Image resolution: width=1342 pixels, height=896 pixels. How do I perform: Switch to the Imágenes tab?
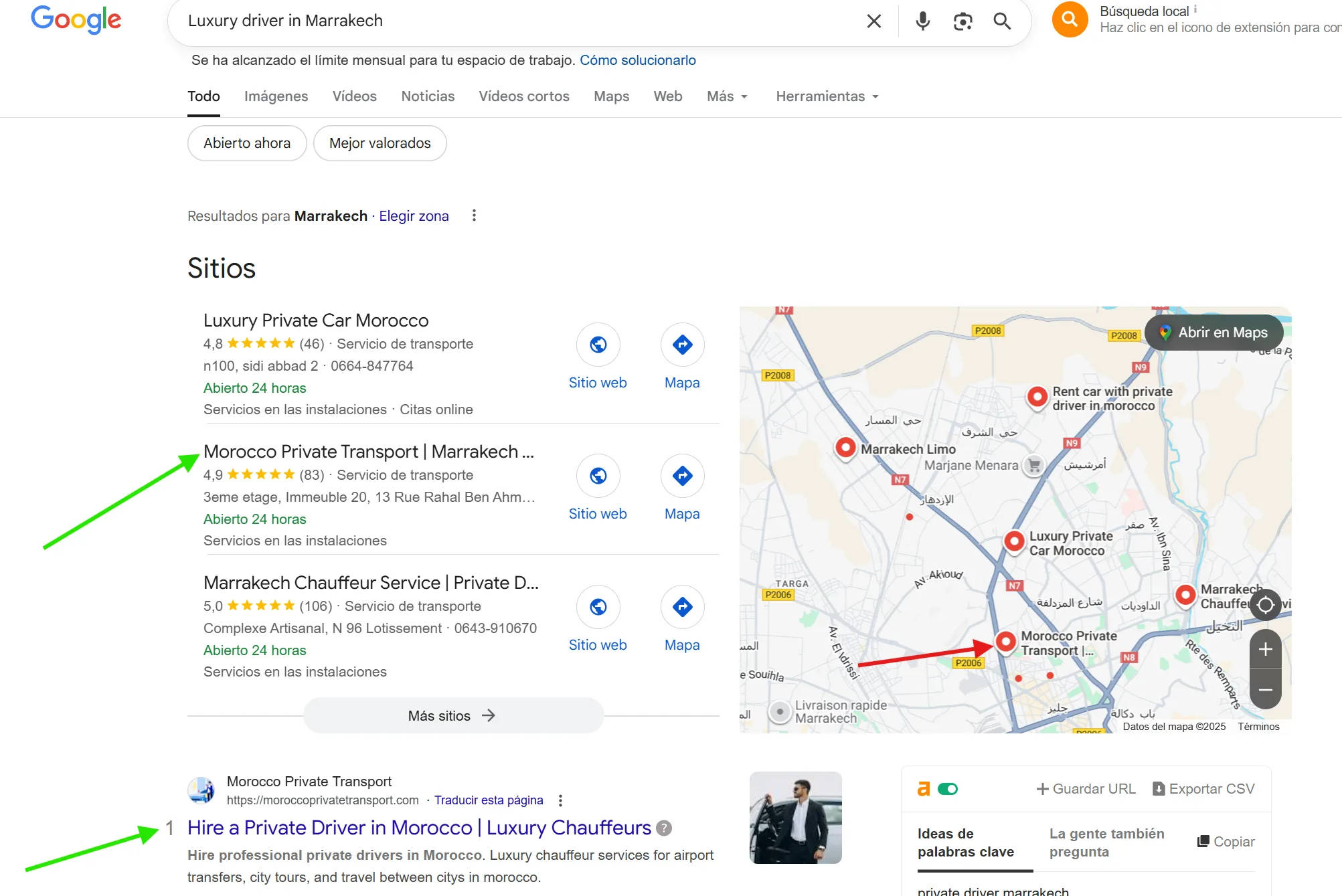pyautogui.click(x=276, y=96)
